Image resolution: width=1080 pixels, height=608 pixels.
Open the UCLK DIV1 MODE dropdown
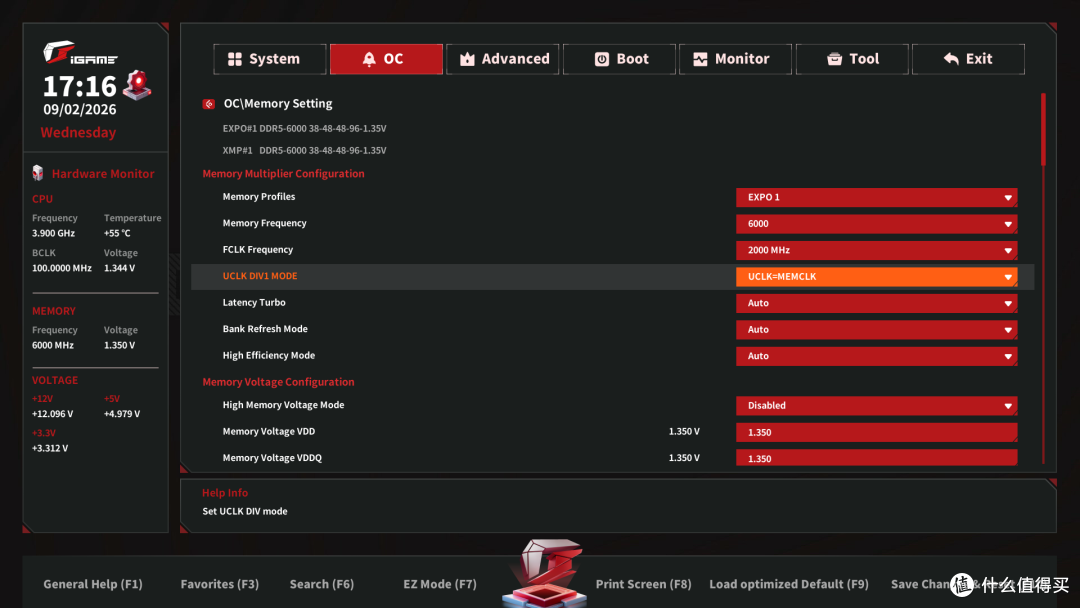pyautogui.click(x=876, y=277)
